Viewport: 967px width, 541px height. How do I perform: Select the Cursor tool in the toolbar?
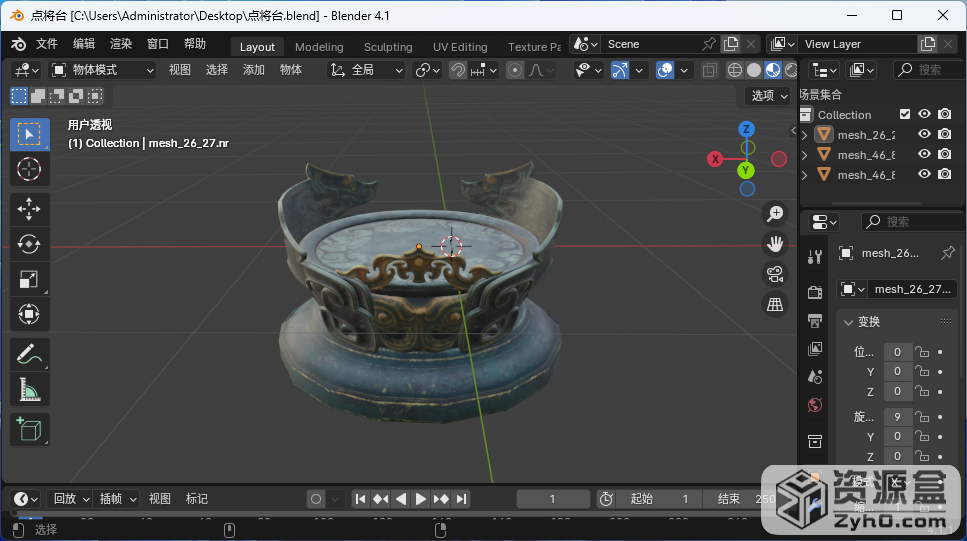[29, 169]
